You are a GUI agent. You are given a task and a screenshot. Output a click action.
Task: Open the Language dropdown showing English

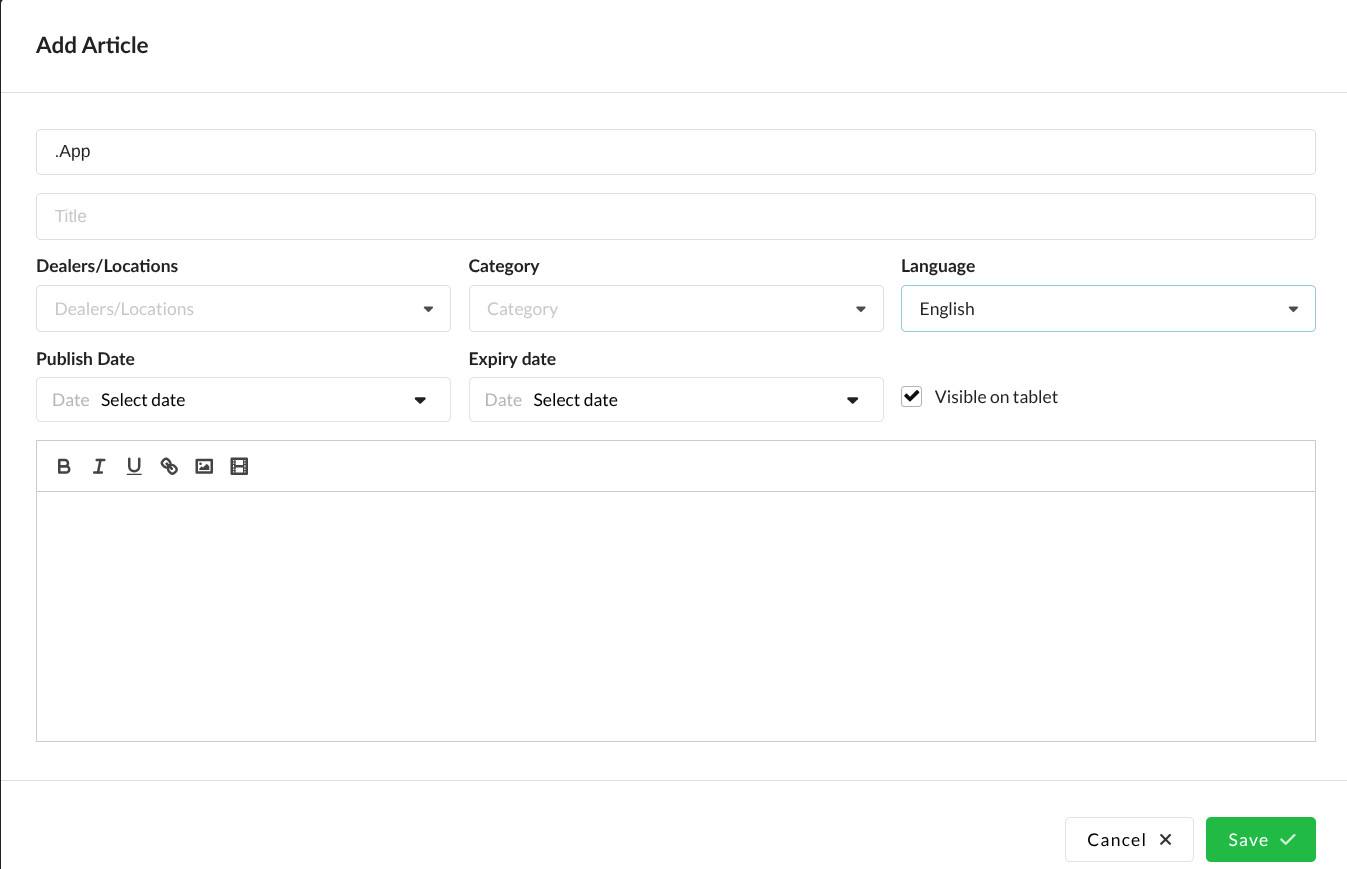[x=1108, y=309]
